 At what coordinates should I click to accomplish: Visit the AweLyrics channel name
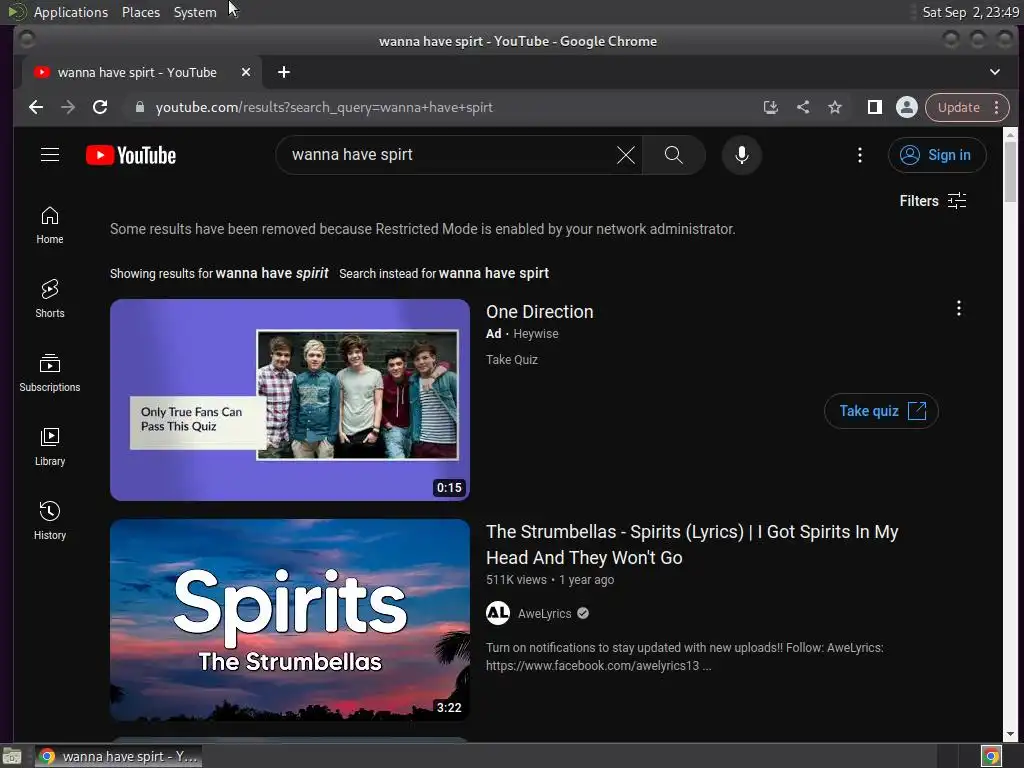(x=544, y=613)
